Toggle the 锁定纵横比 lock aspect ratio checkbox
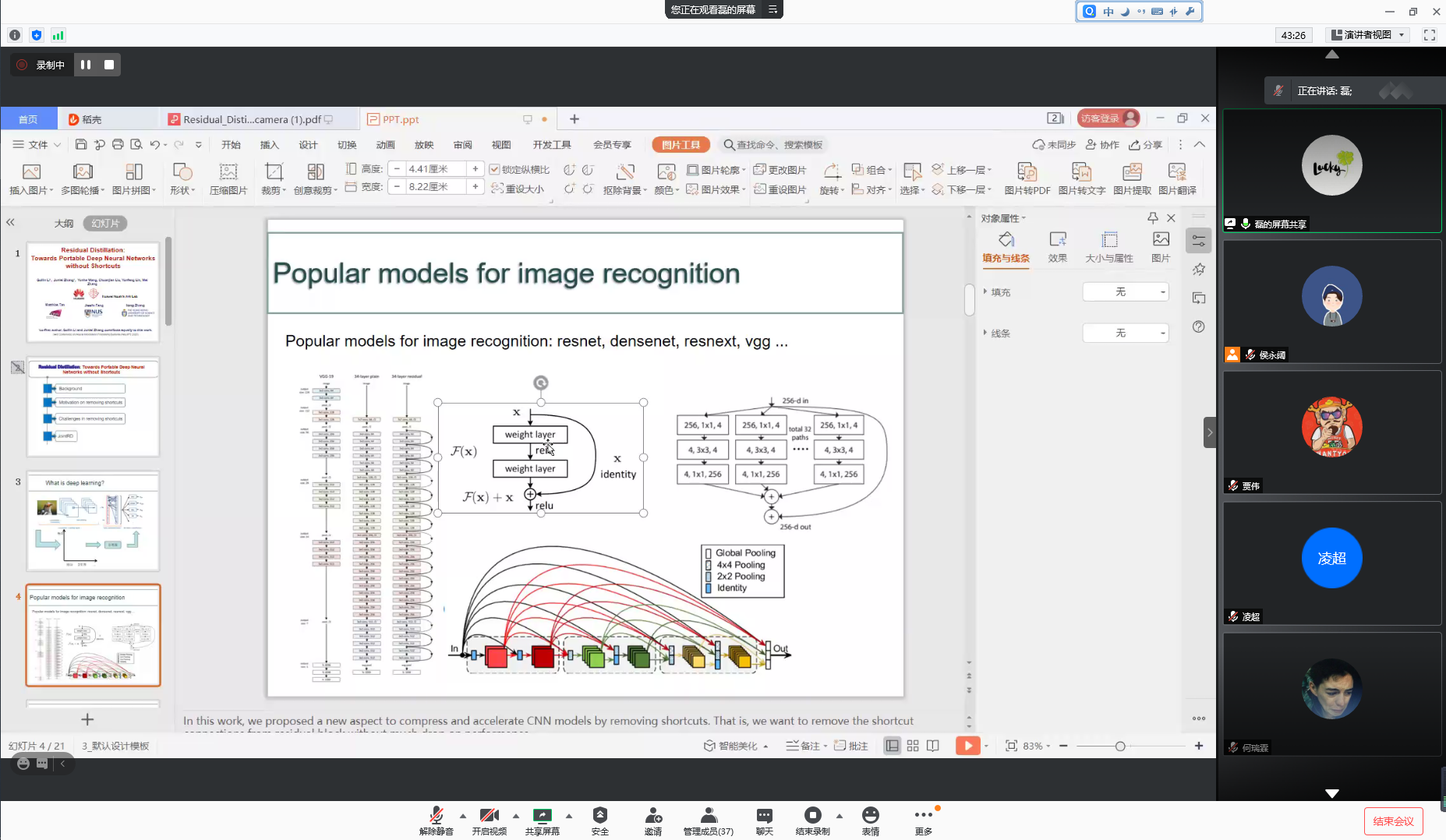1446x840 pixels. tap(494, 169)
